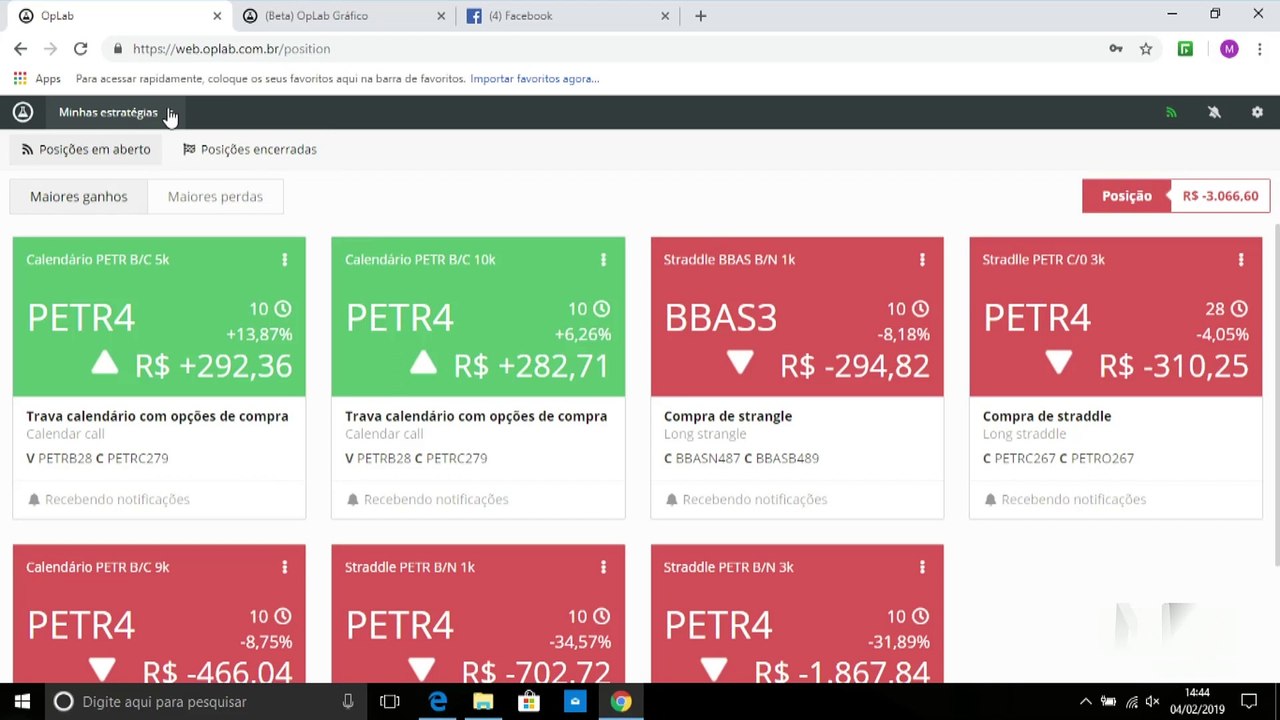The height and width of the screenshot is (720, 1280).
Task: Toggle notifications on Compra de straddle card
Action: click(1065, 499)
